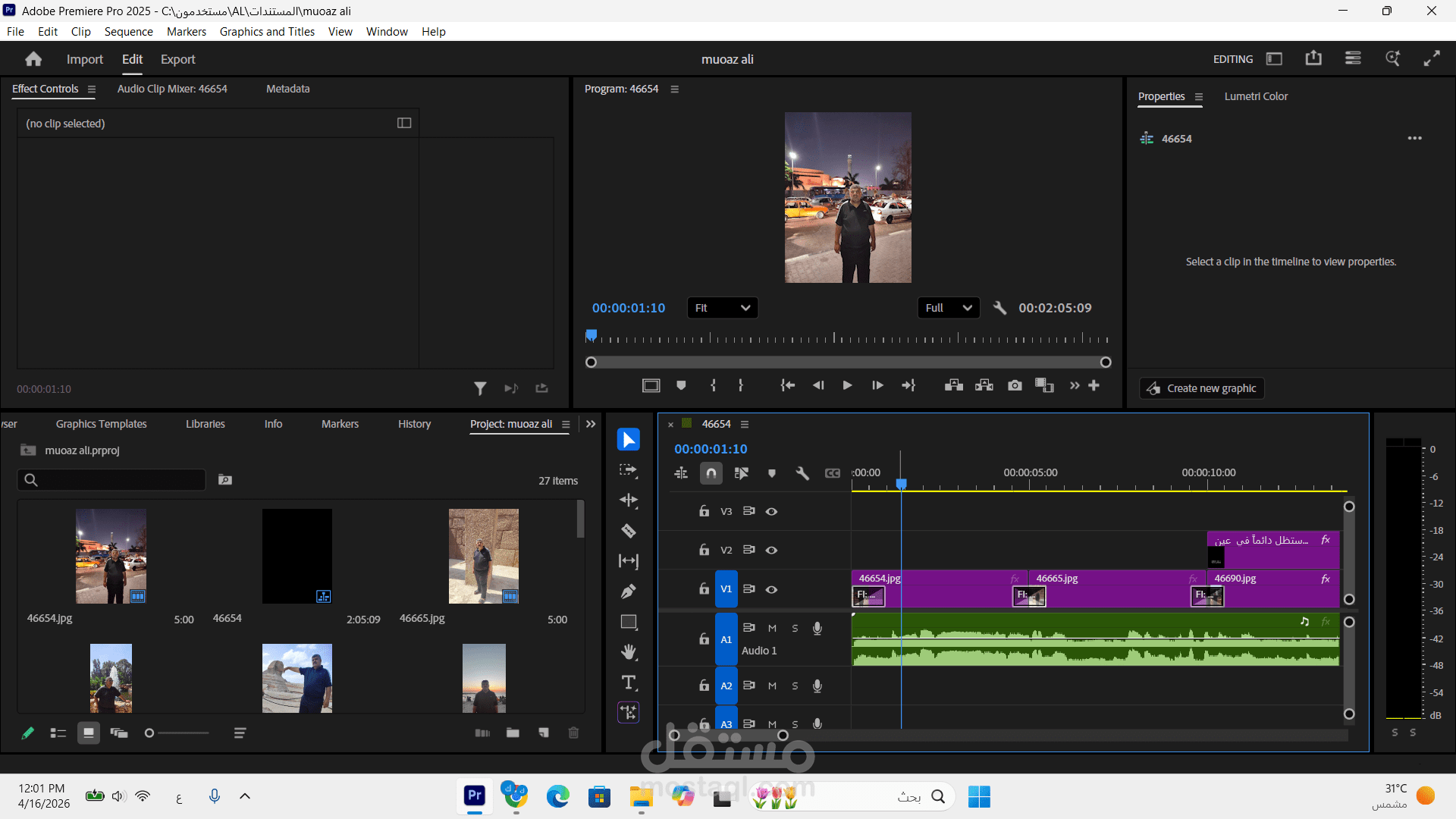Open the 46654 sequence panel menu
The width and height of the screenshot is (1456, 819).
(x=745, y=424)
